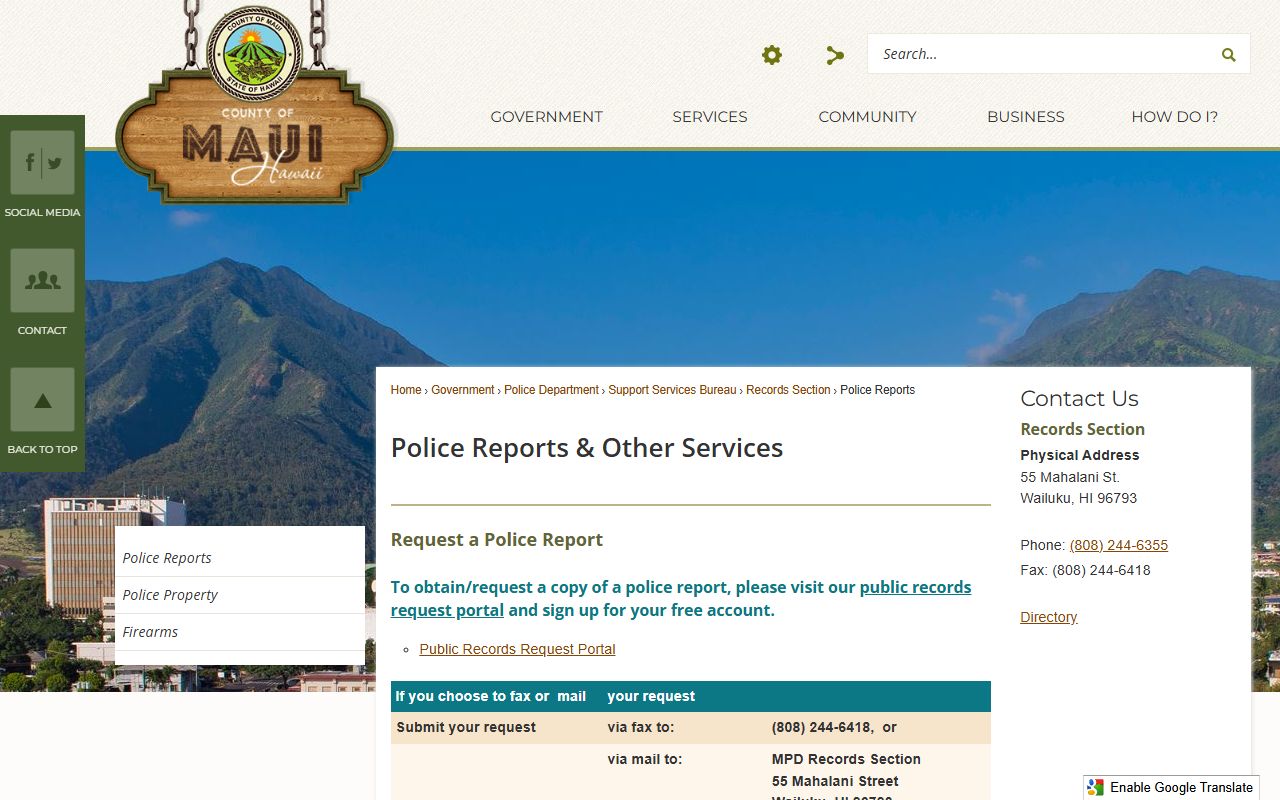Select Firearms in side menu
Image resolution: width=1280 pixels, height=800 pixels.
point(240,632)
